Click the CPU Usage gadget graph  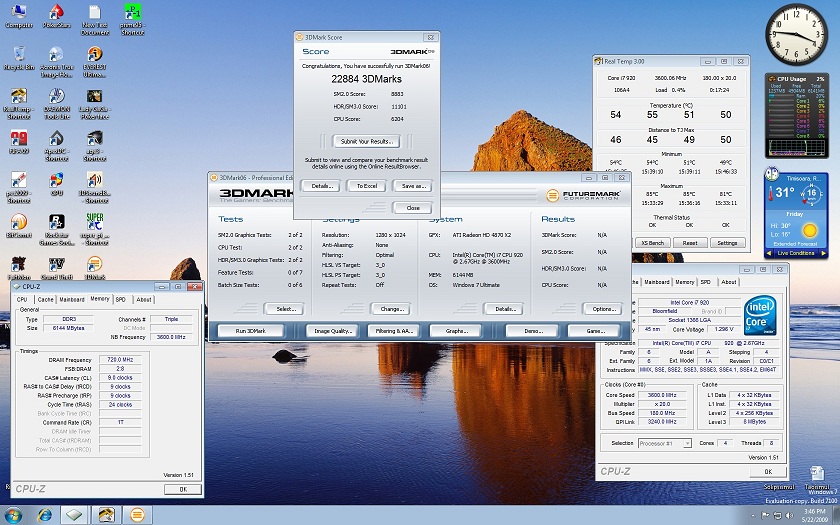tap(796, 147)
